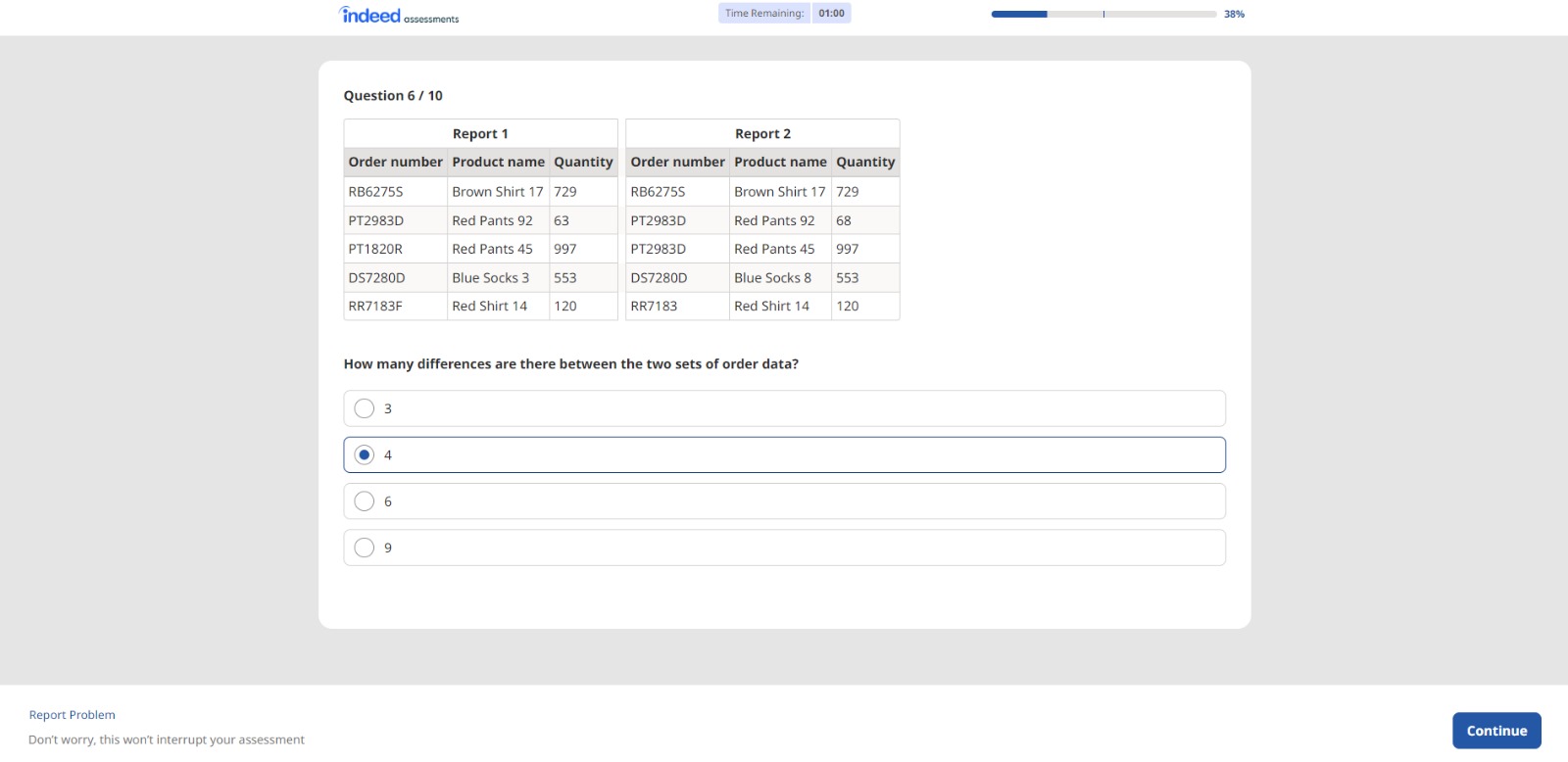Click the Indeed assessments logo

coord(399,15)
